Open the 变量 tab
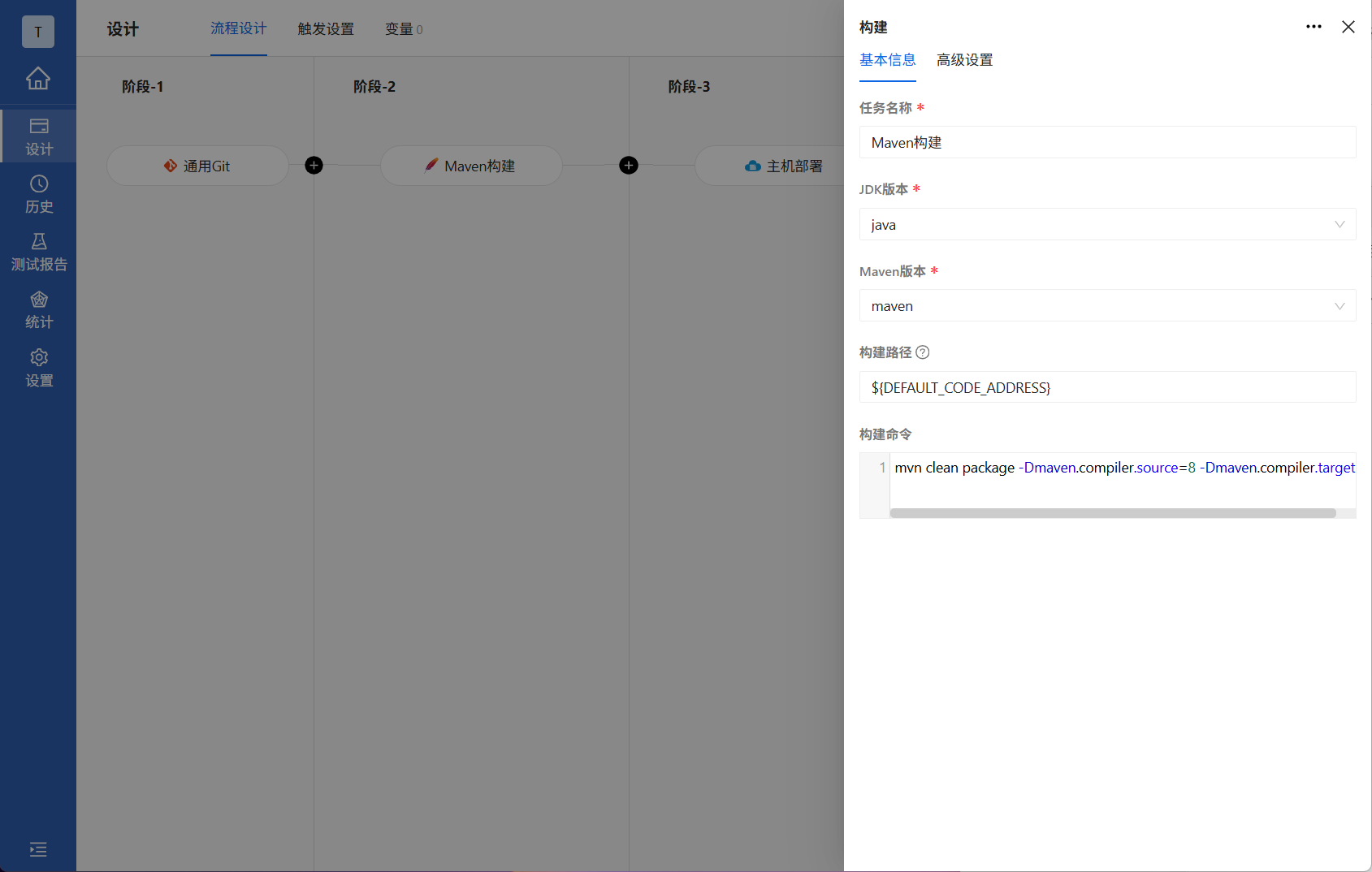 point(399,28)
